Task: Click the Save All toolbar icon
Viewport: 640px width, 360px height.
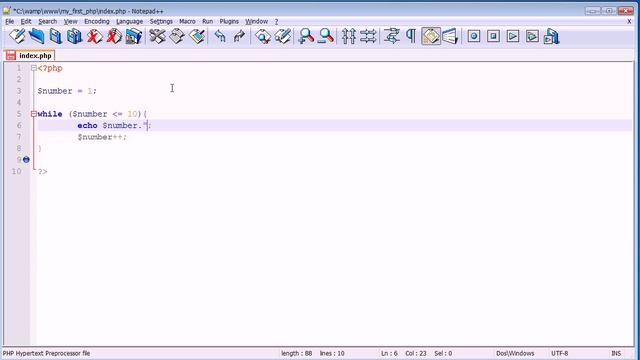Action: (x=74, y=36)
